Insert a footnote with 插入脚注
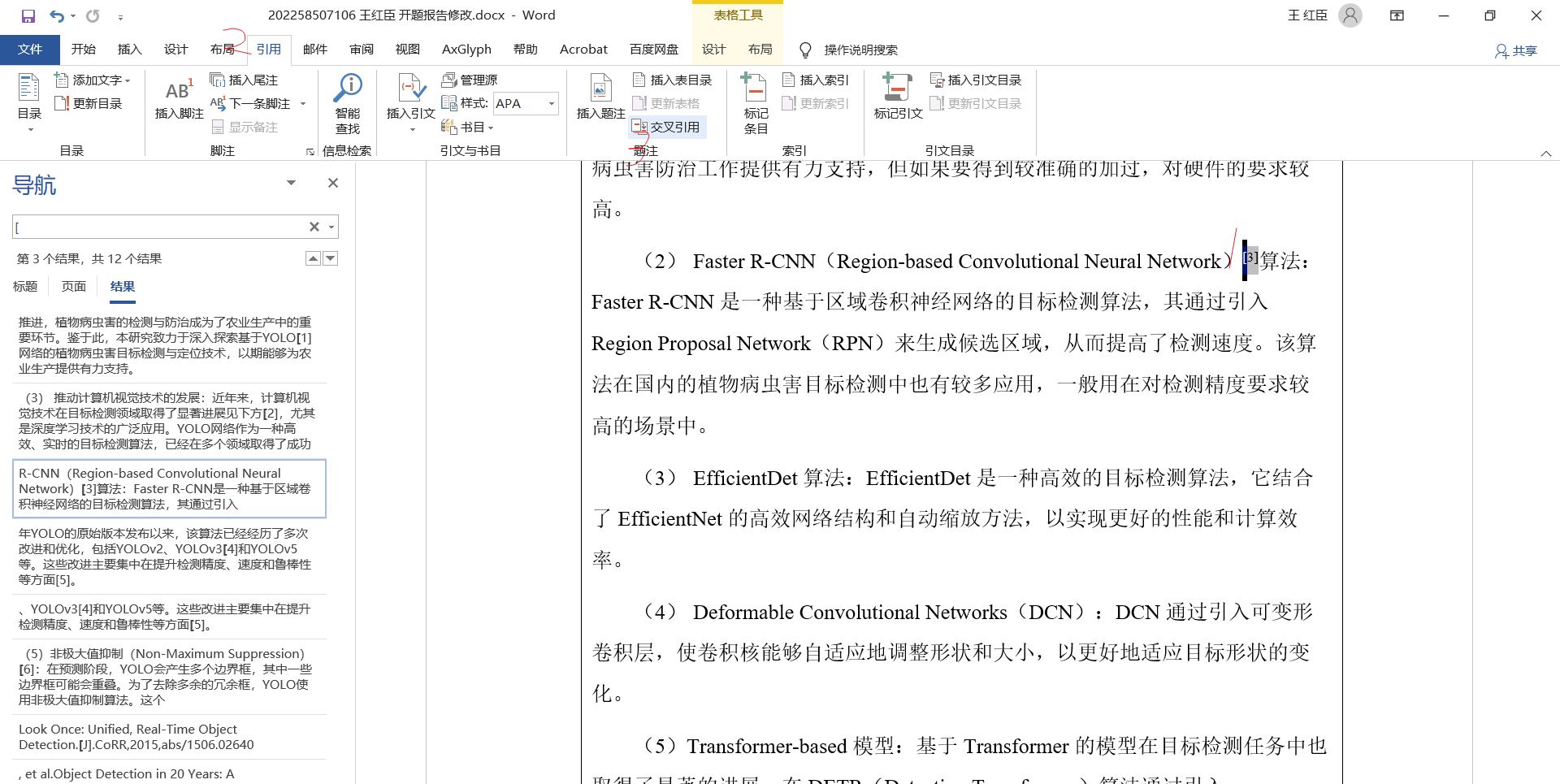Image resolution: width=1560 pixels, height=784 pixels. (179, 99)
